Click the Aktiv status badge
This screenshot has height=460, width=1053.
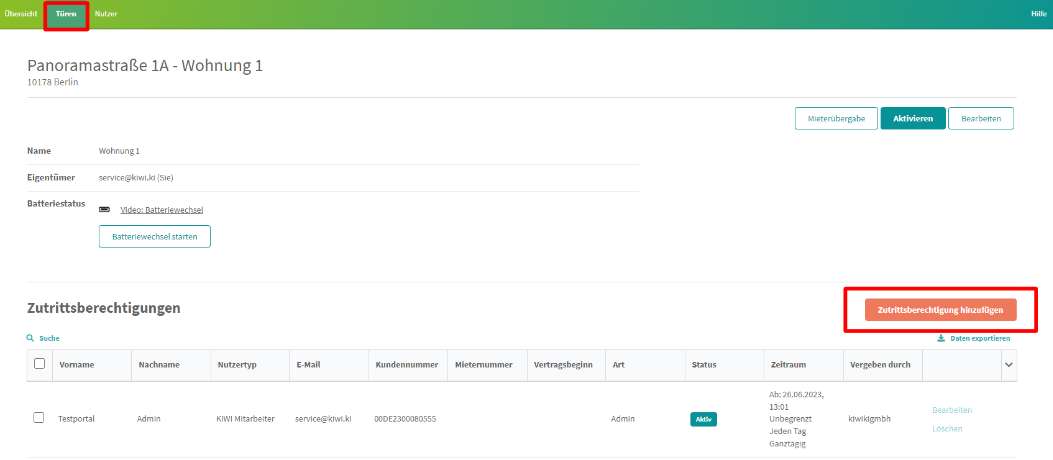click(x=703, y=419)
